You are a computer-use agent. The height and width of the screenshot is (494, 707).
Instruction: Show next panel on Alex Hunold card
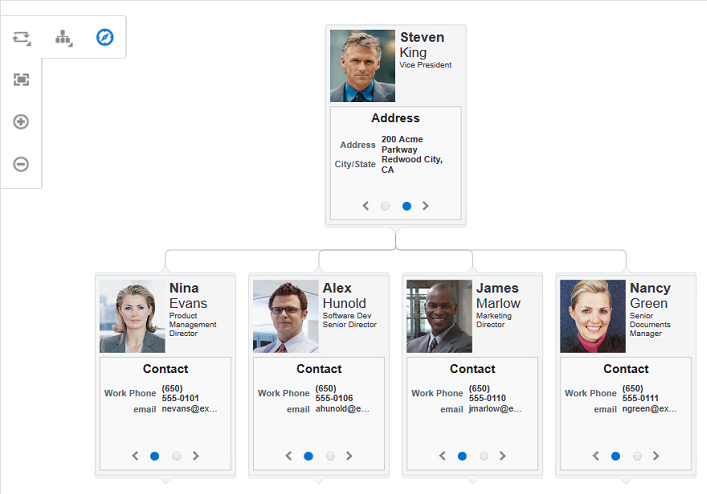(x=349, y=456)
